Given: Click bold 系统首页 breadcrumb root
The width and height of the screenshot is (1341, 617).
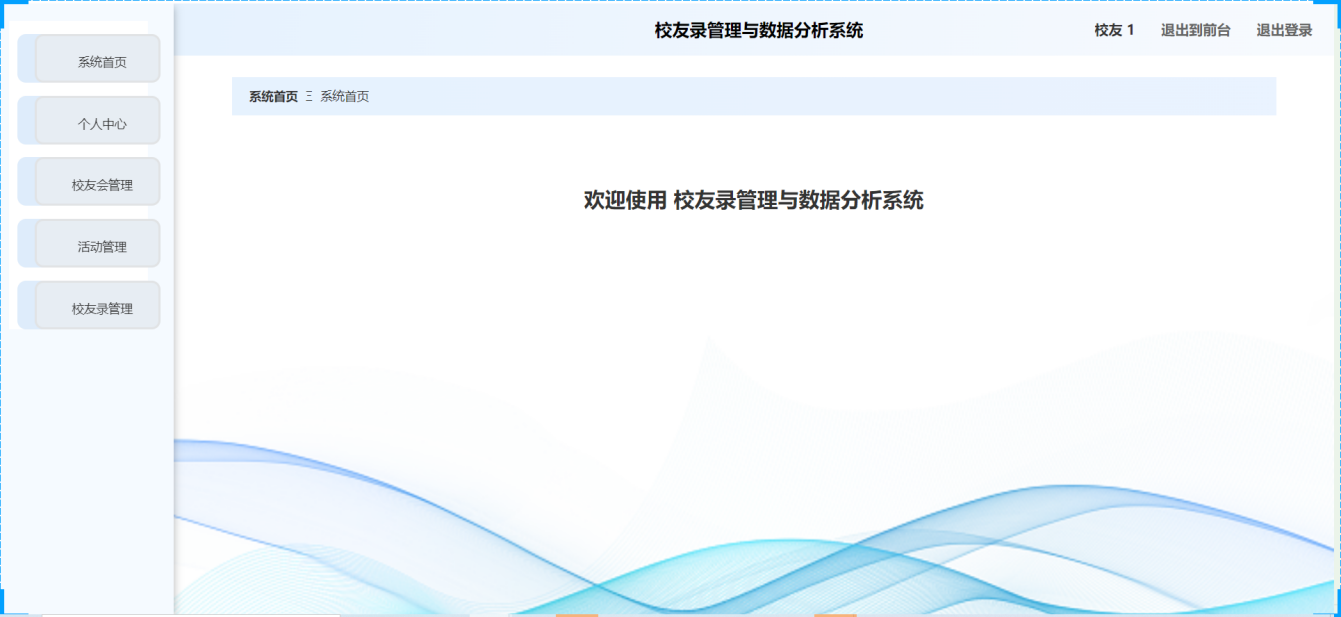Looking at the screenshot, I should 273,96.
